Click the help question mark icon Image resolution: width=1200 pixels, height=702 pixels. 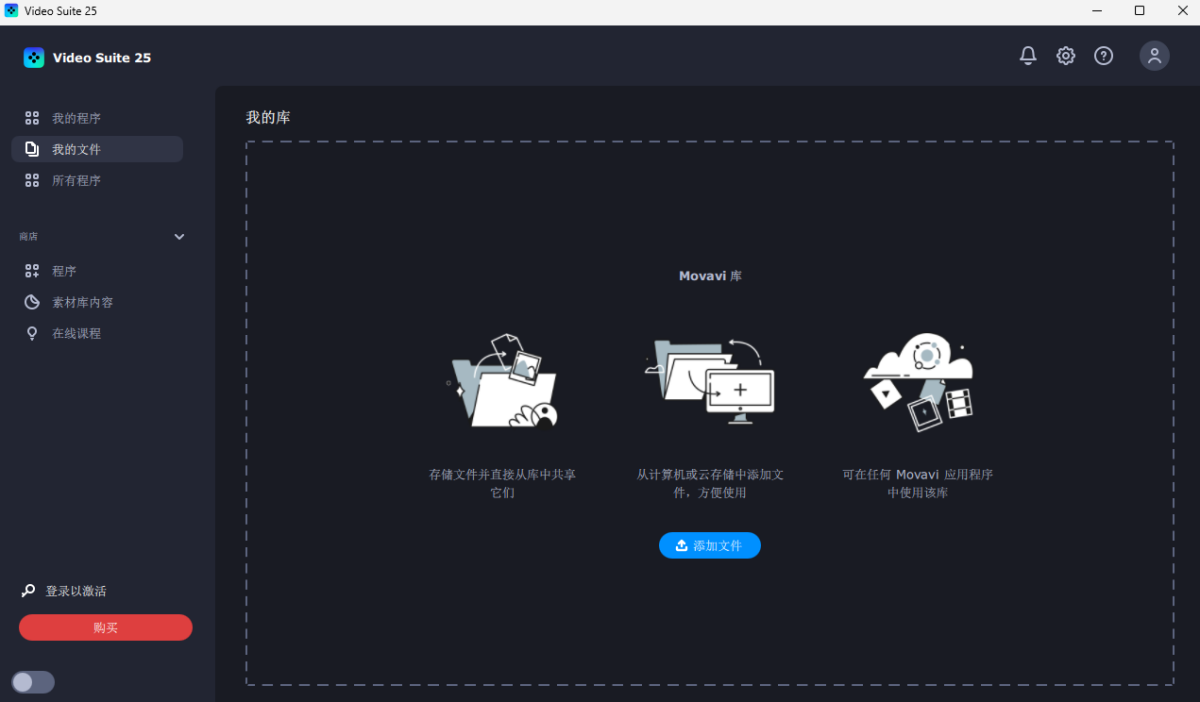click(x=1103, y=56)
